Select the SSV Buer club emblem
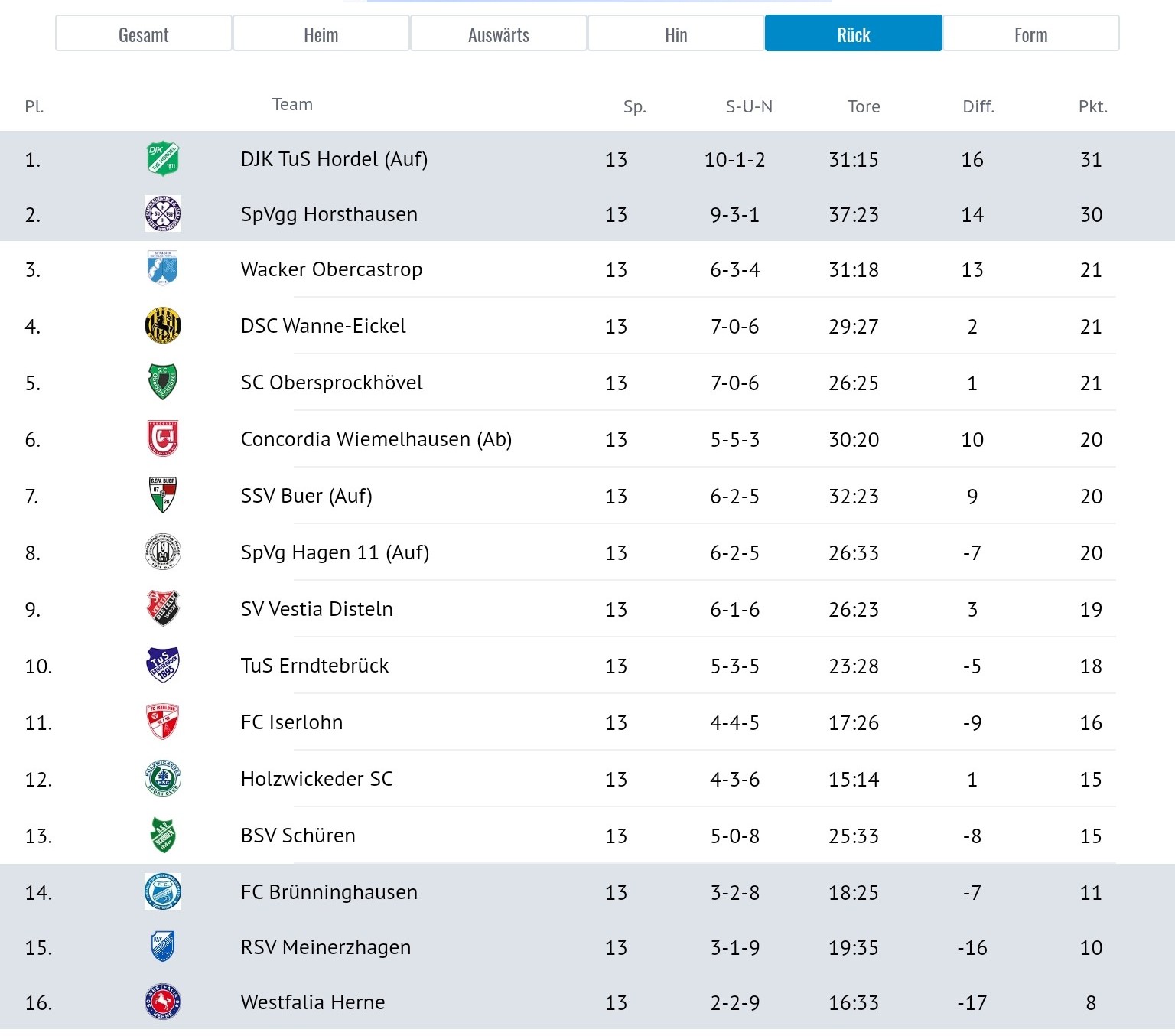Screen dimensions: 1175x1036 tap(163, 495)
